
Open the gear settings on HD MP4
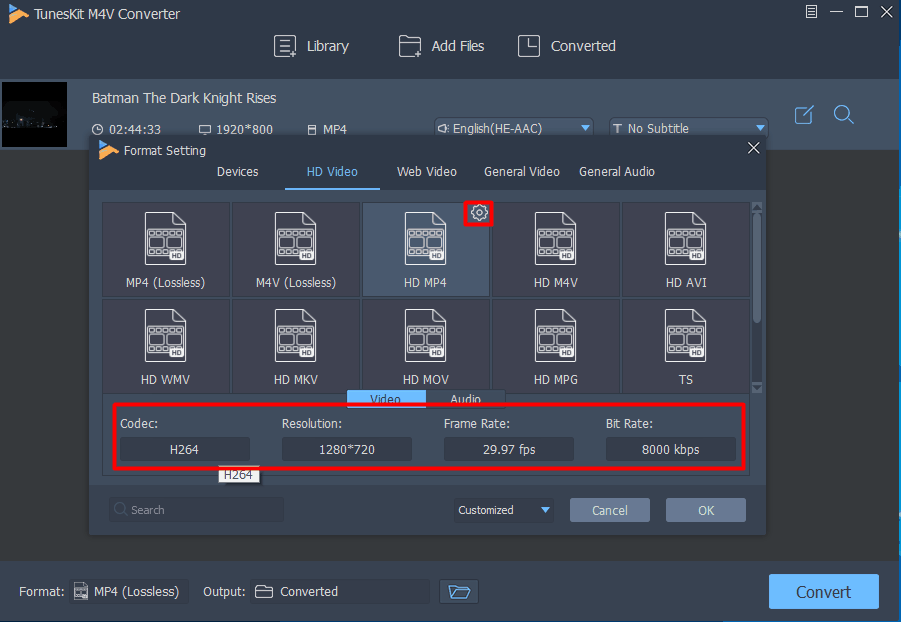tap(479, 213)
